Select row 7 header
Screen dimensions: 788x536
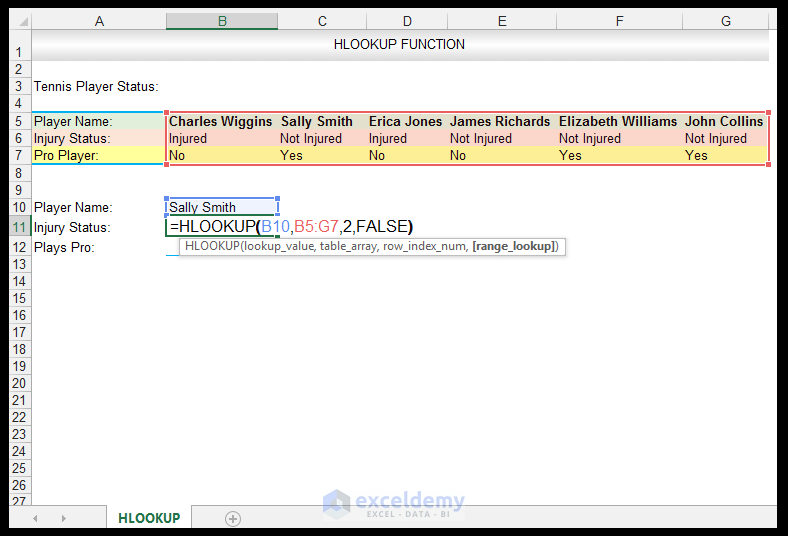click(19, 155)
